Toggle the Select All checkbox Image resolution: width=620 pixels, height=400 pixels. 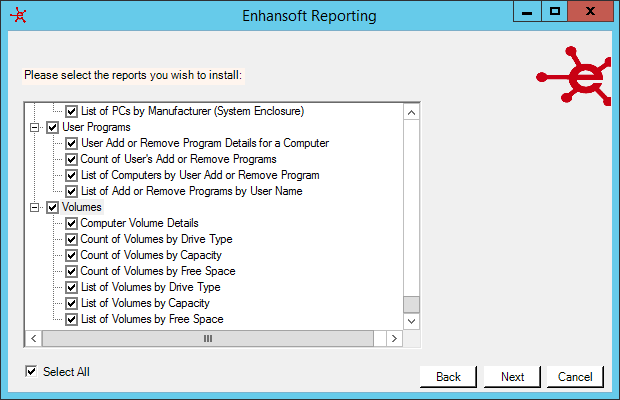[31, 372]
